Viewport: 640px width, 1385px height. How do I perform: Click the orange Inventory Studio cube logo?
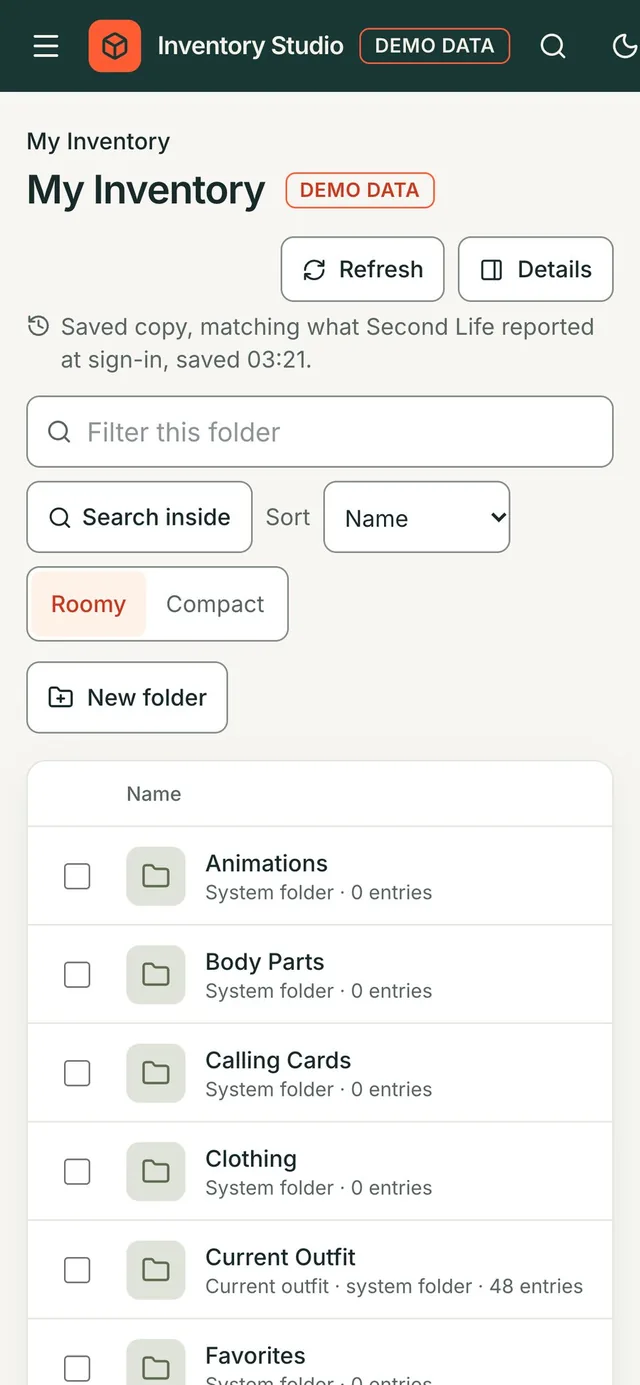point(115,46)
